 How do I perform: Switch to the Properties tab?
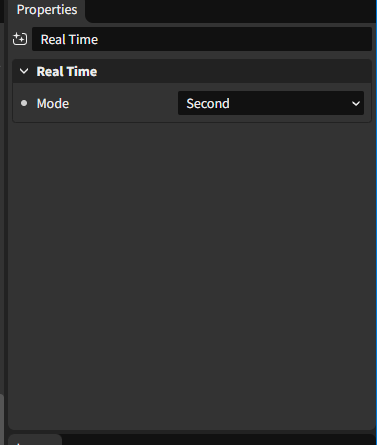[47, 10]
